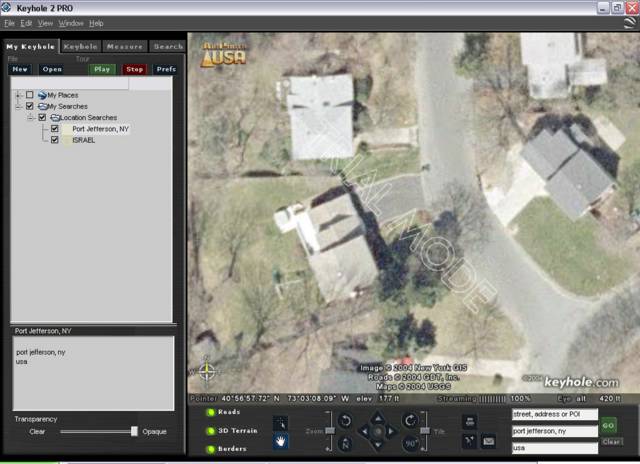The height and width of the screenshot is (464, 640).
Task: Reset view to north with N button
Action: (x=345, y=444)
